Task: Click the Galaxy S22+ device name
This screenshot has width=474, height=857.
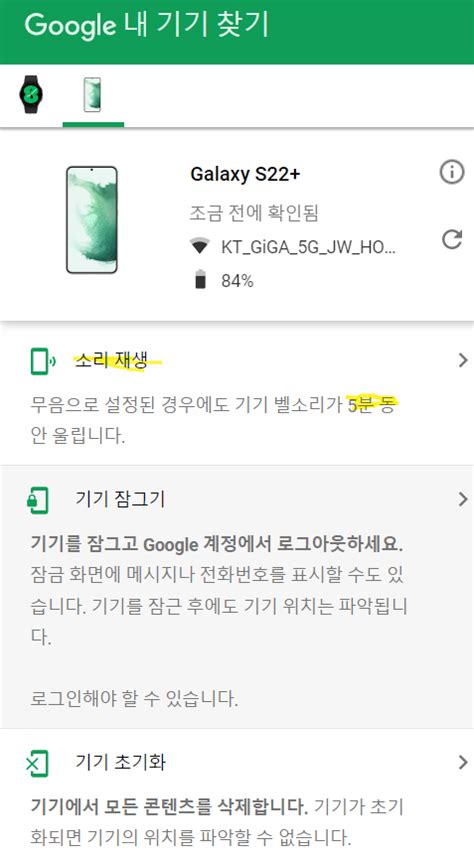Action: tap(245, 174)
